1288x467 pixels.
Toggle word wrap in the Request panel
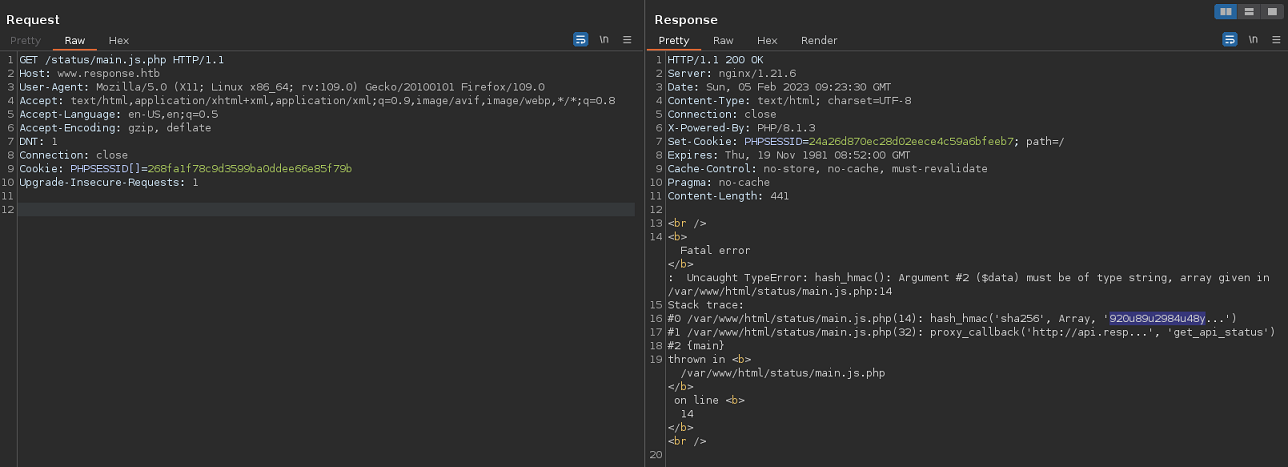(581, 40)
